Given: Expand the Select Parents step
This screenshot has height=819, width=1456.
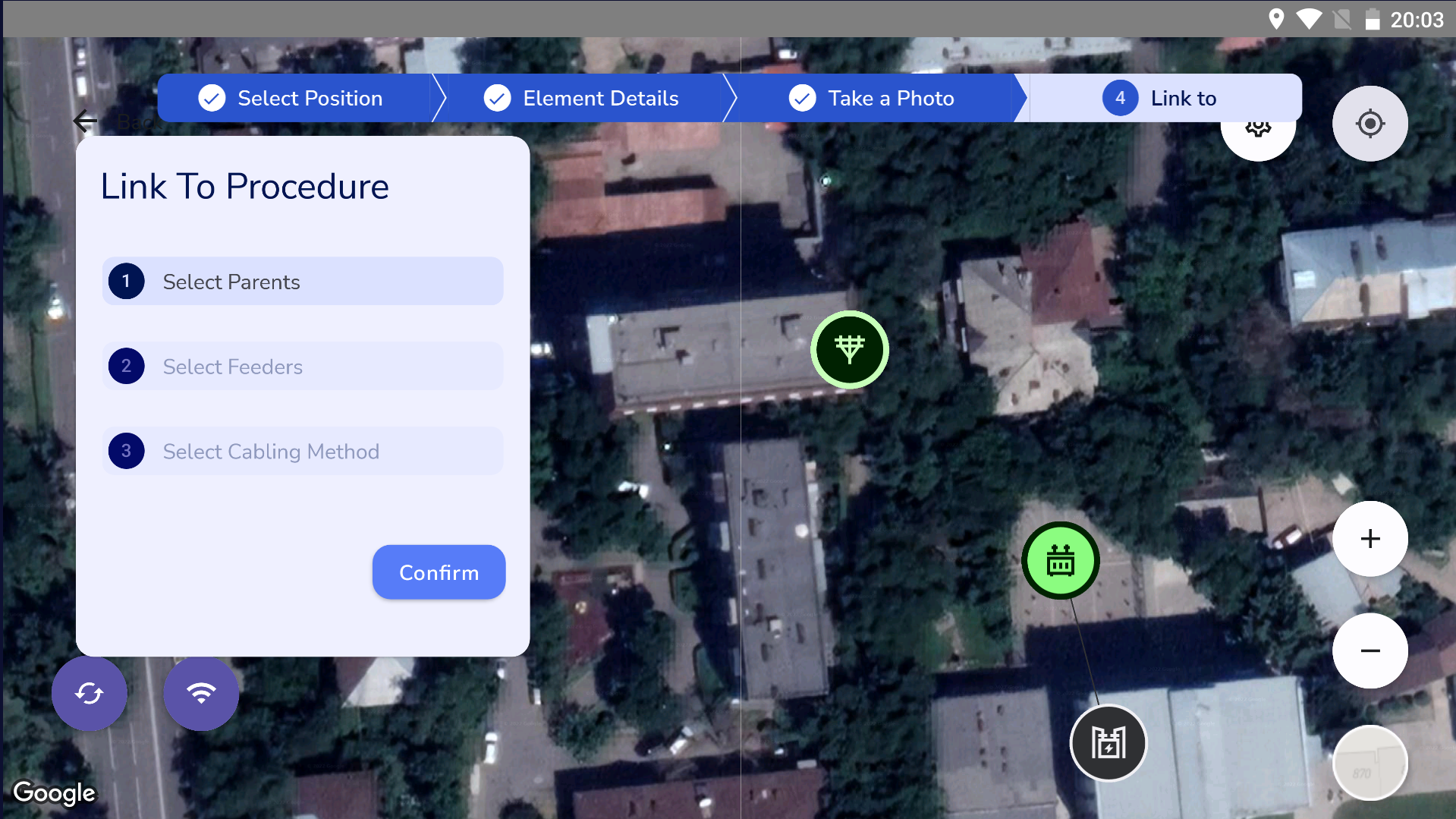Looking at the screenshot, I should point(303,282).
